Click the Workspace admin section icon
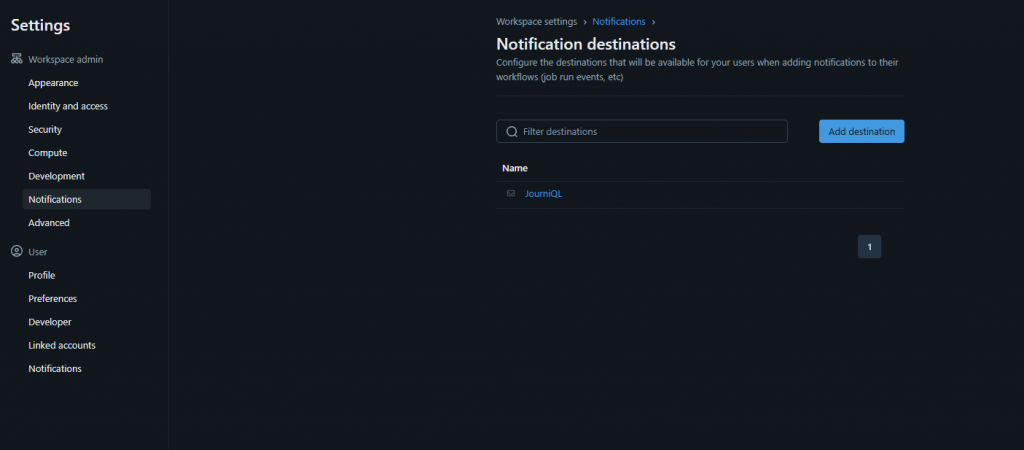 click(x=16, y=60)
